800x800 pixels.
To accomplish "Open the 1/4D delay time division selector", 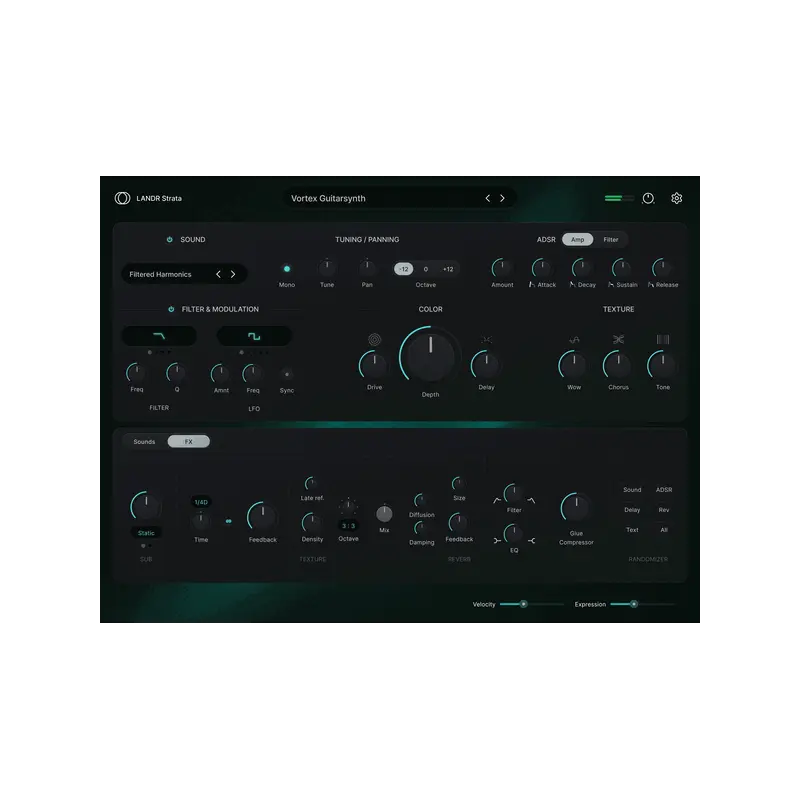I will 201,502.
